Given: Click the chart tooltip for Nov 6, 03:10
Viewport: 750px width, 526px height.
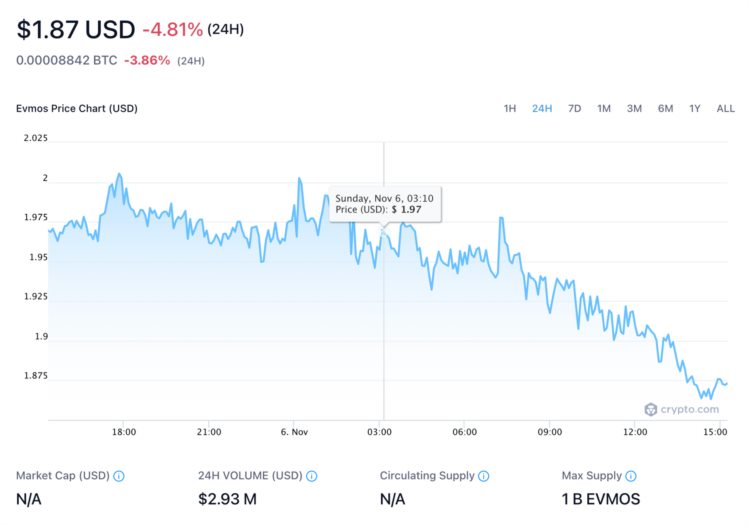Looking at the screenshot, I should (x=387, y=204).
